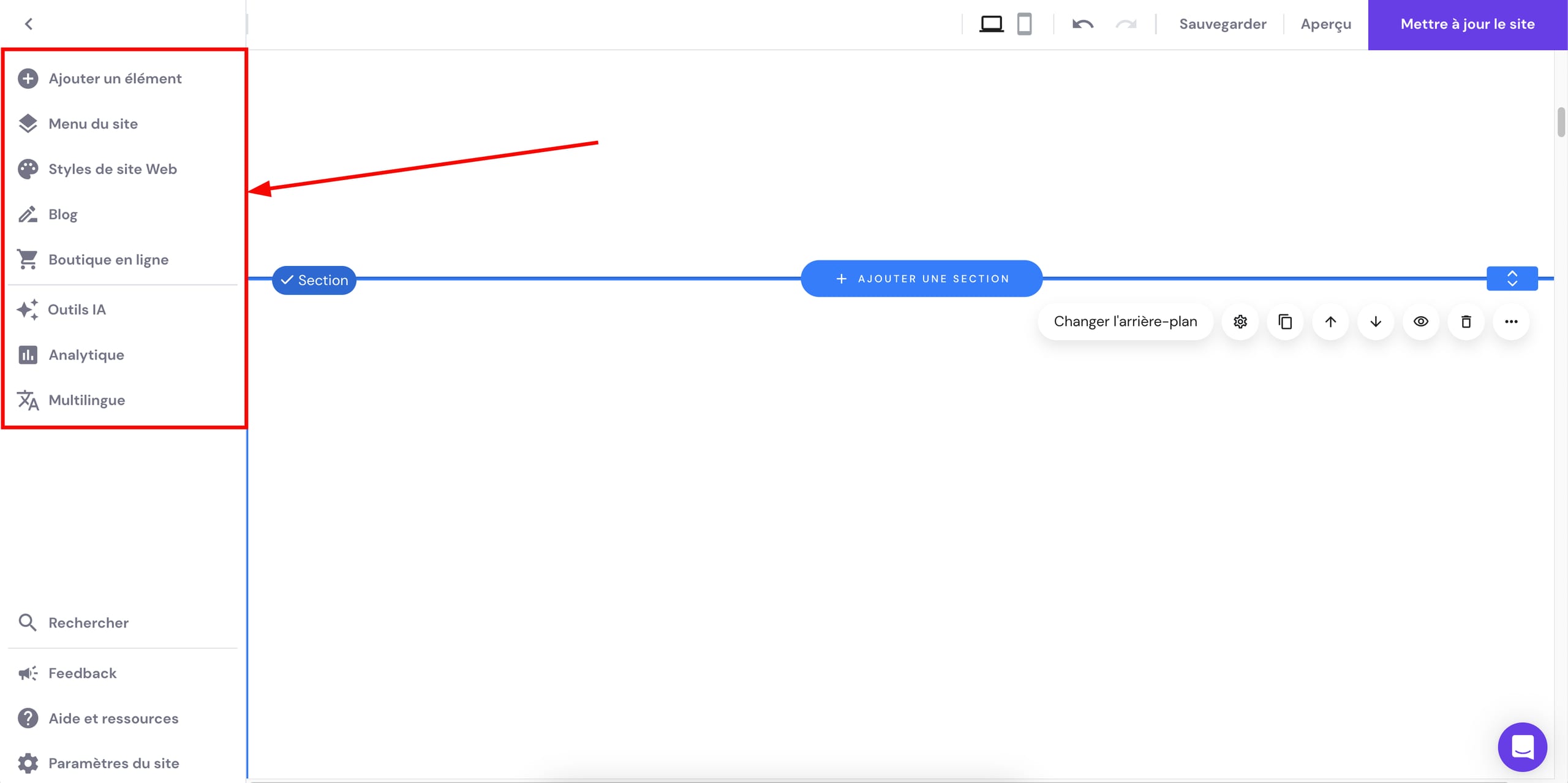
Task: Open Styles de site Web
Action: (x=113, y=168)
